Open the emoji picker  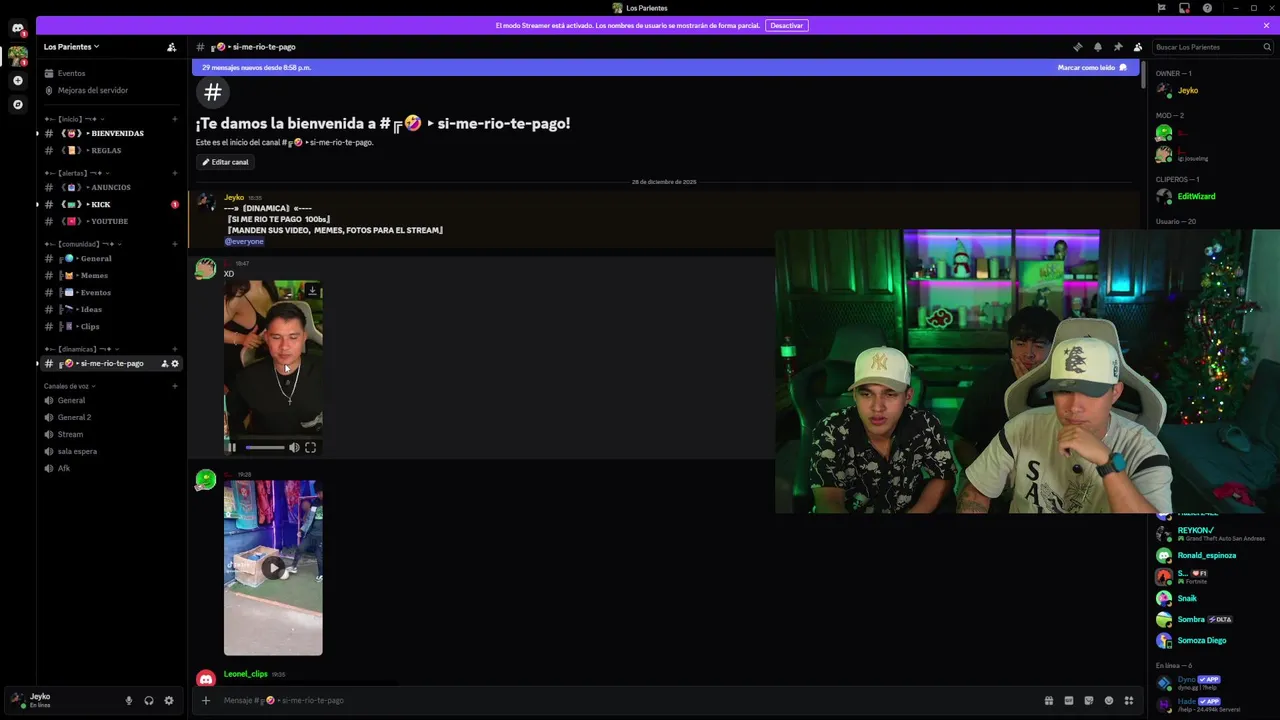[1108, 701]
